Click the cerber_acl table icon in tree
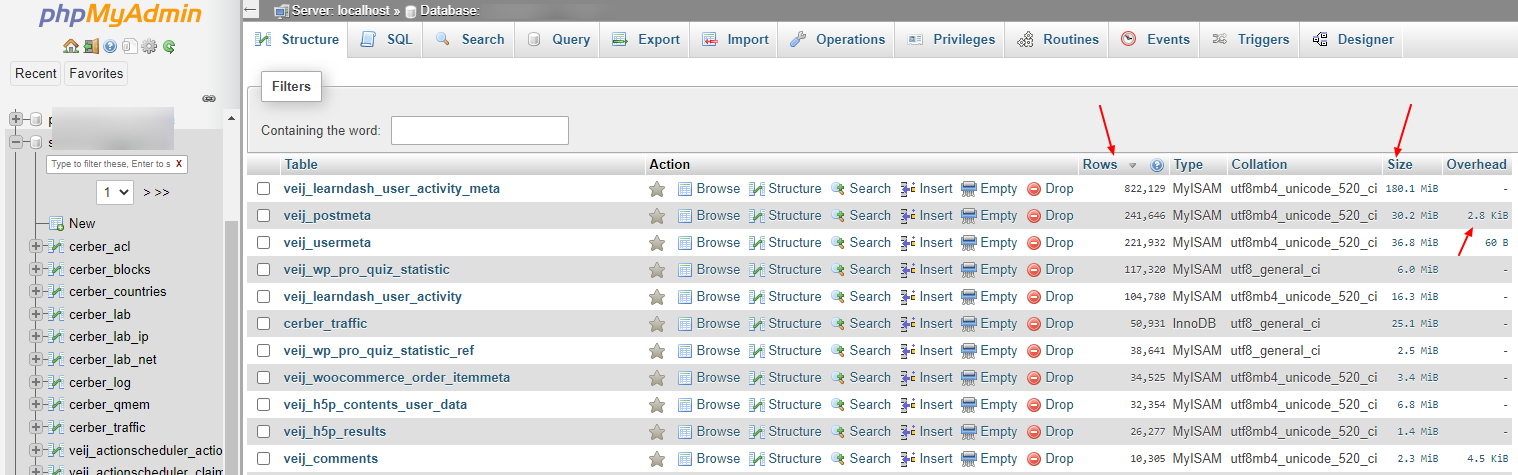 [x=58, y=246]
